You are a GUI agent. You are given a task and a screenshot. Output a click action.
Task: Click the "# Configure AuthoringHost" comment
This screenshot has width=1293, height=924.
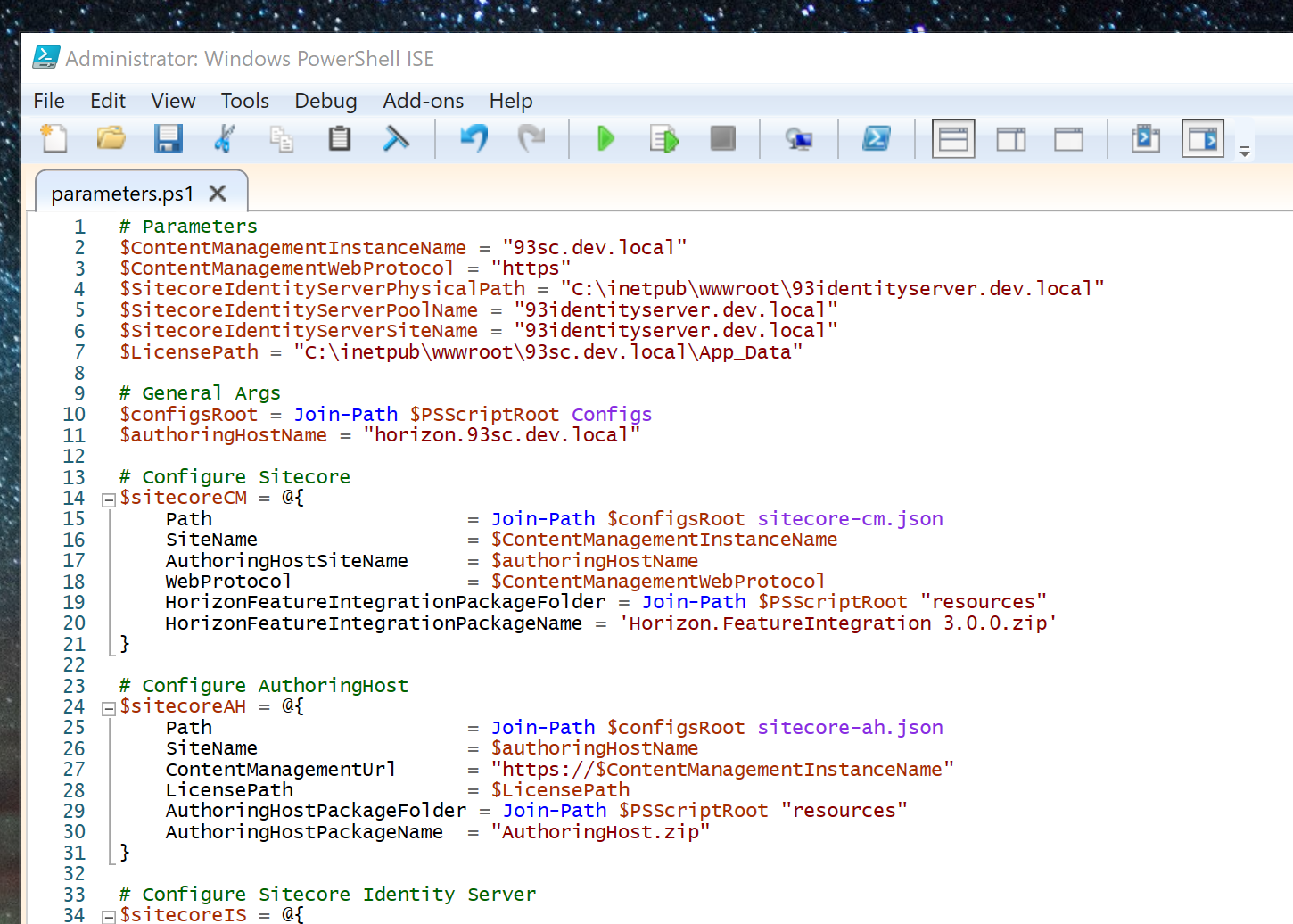coord(264,685)
